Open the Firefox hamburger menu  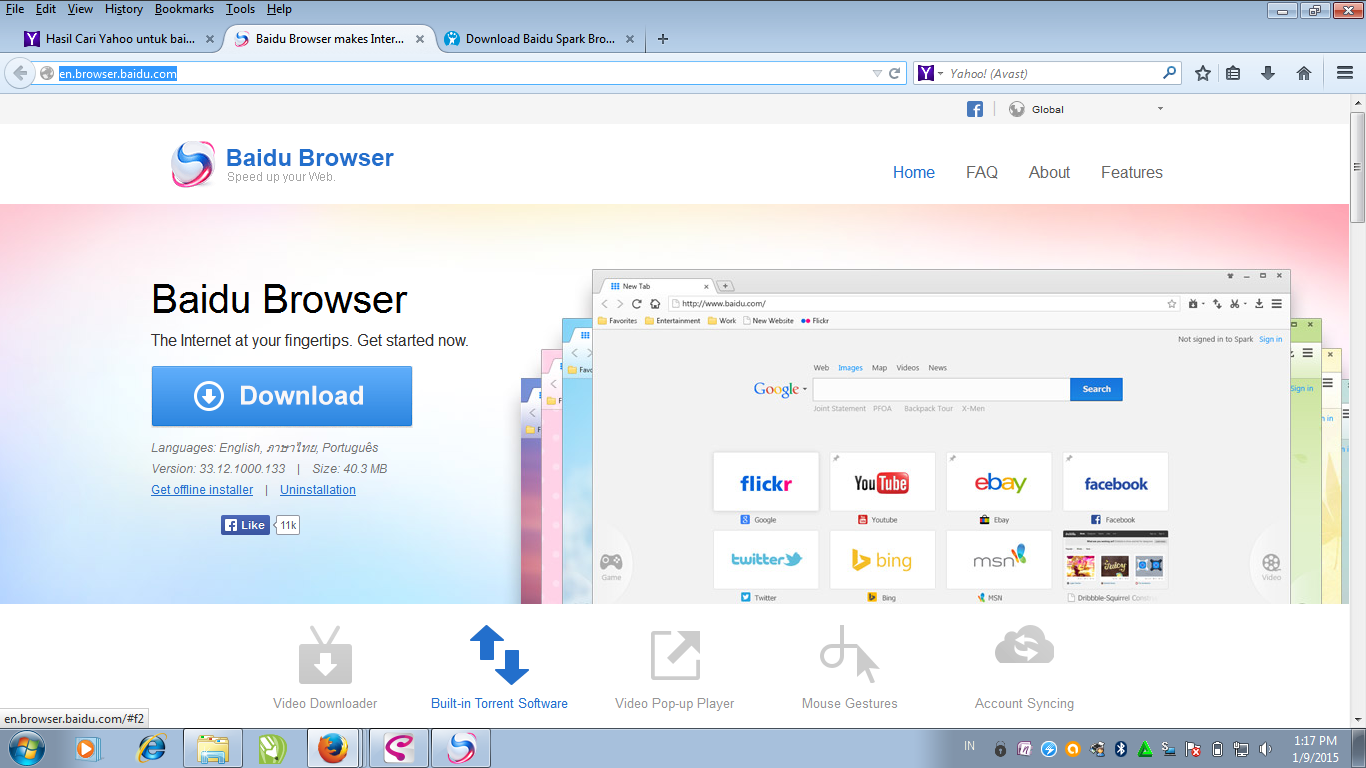(x=1345, y=73)
